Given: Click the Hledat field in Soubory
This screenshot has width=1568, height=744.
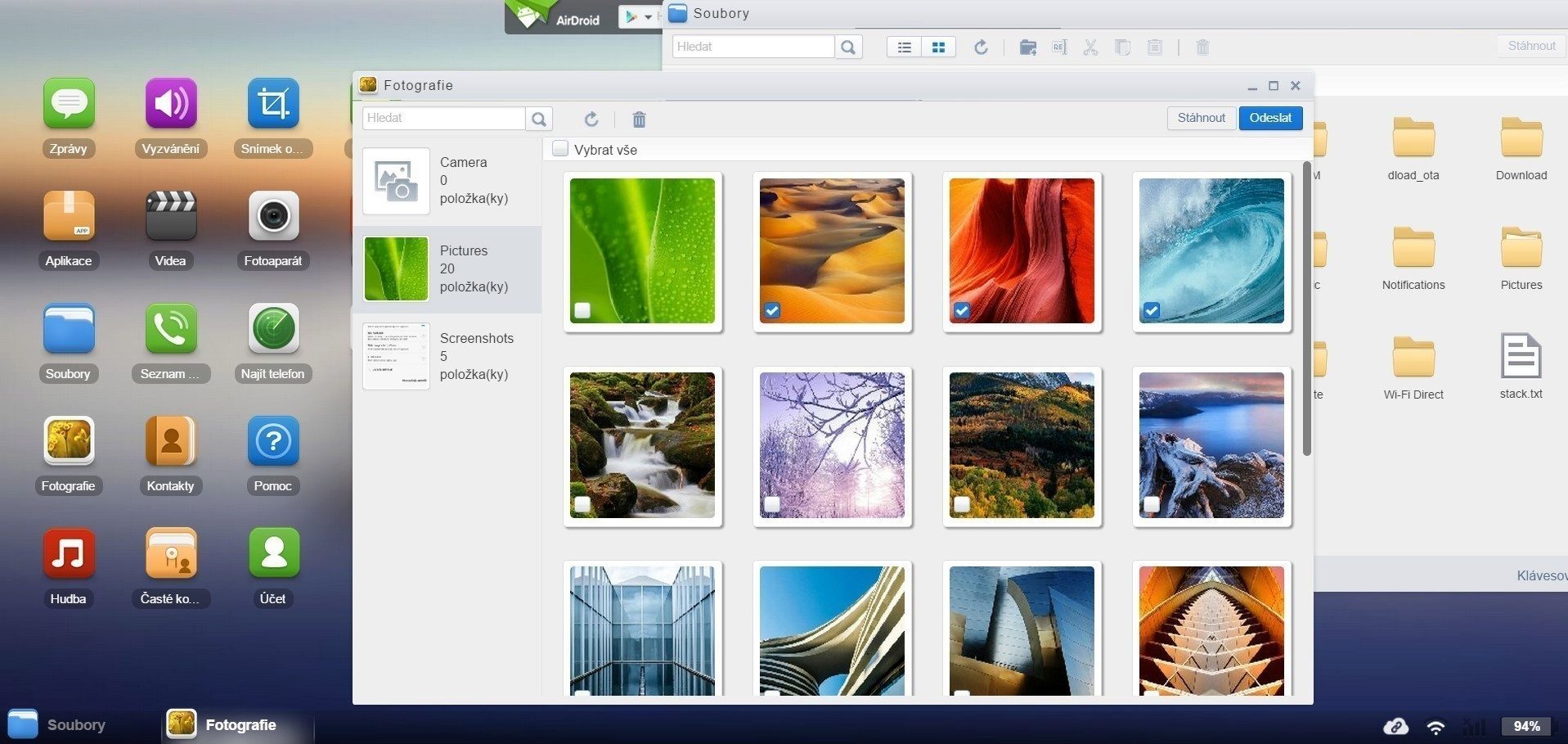Looking at the screenshot, I should pyautogui.click(x=753, y=47).
